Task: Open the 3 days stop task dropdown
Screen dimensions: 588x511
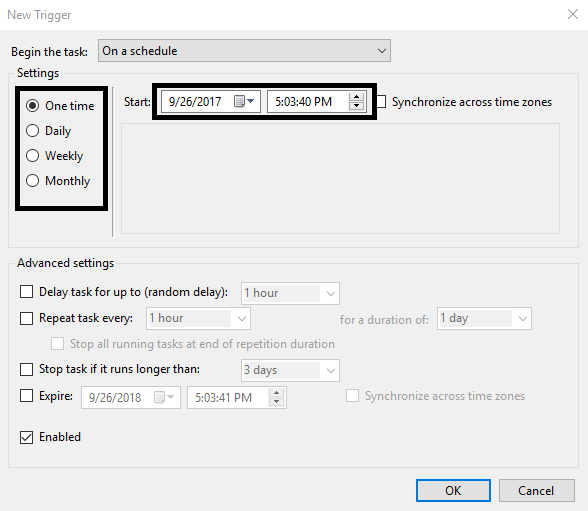Action: tap(290, 370)
